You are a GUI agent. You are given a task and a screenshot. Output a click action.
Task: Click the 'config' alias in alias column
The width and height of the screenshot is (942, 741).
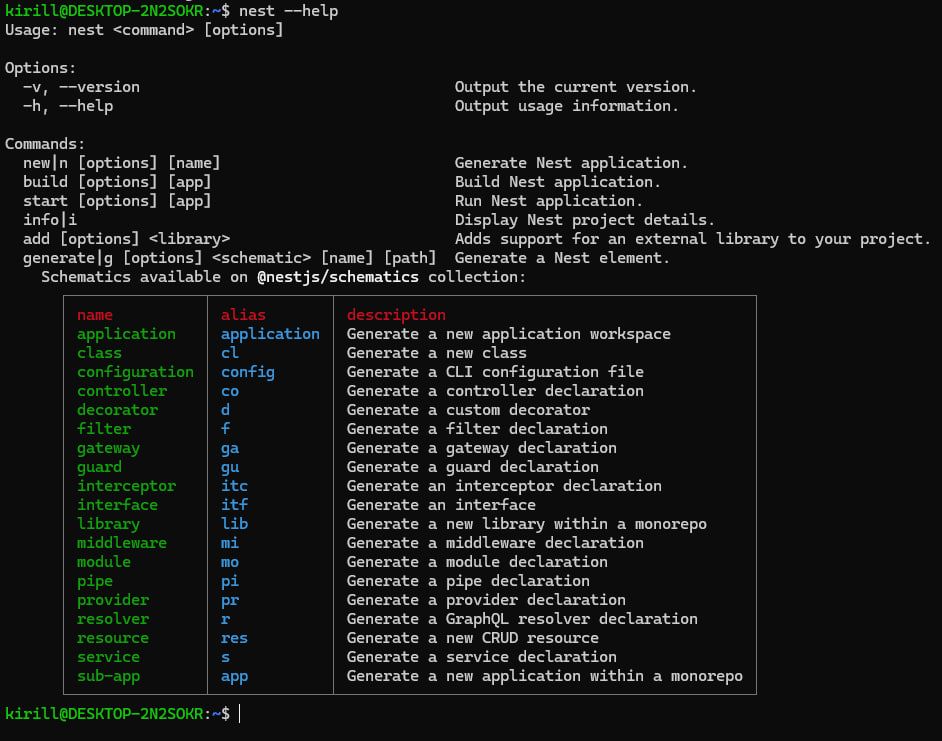[x=248, y=373]
